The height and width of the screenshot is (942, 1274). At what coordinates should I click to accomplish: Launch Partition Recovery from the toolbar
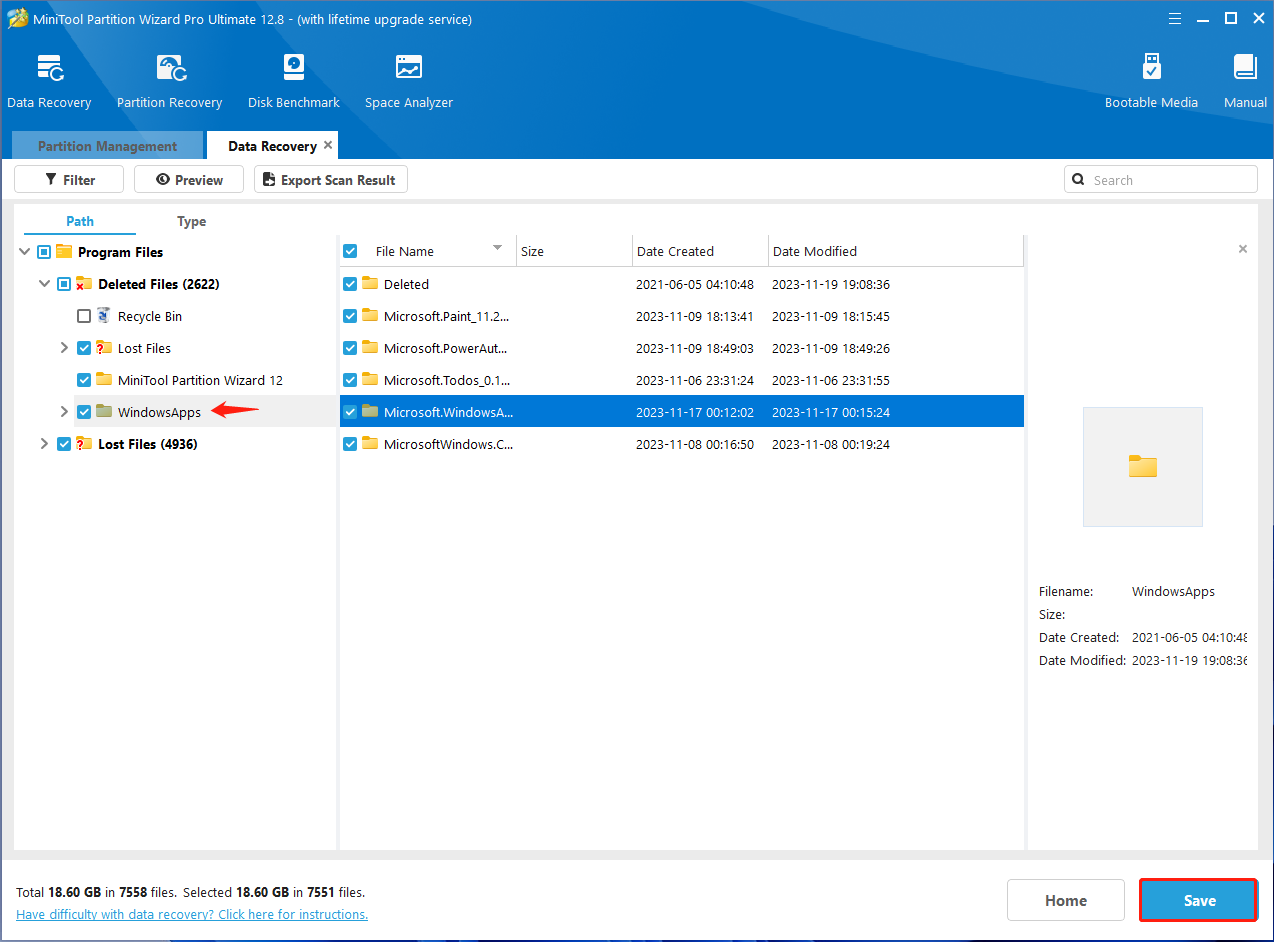click(x=170, y=68)
